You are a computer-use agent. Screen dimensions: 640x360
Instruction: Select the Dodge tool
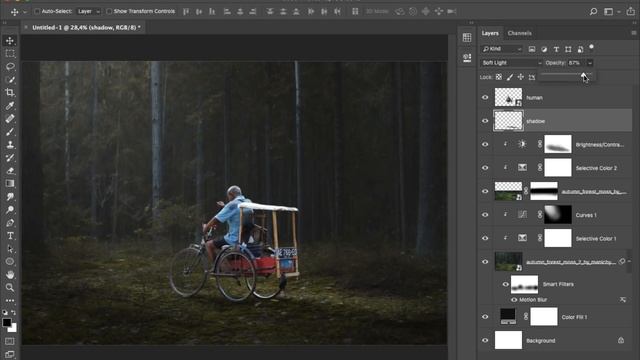point(10,210)
